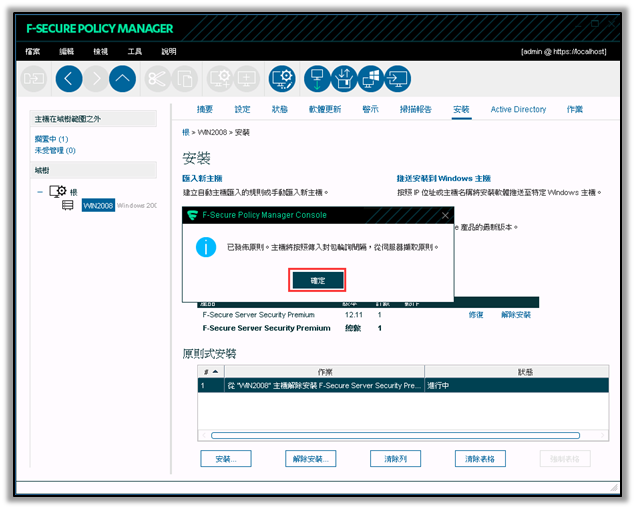Click the status column header in table
Image resolution: width=635 pixels, height=509 pixels.
point(517,372)
